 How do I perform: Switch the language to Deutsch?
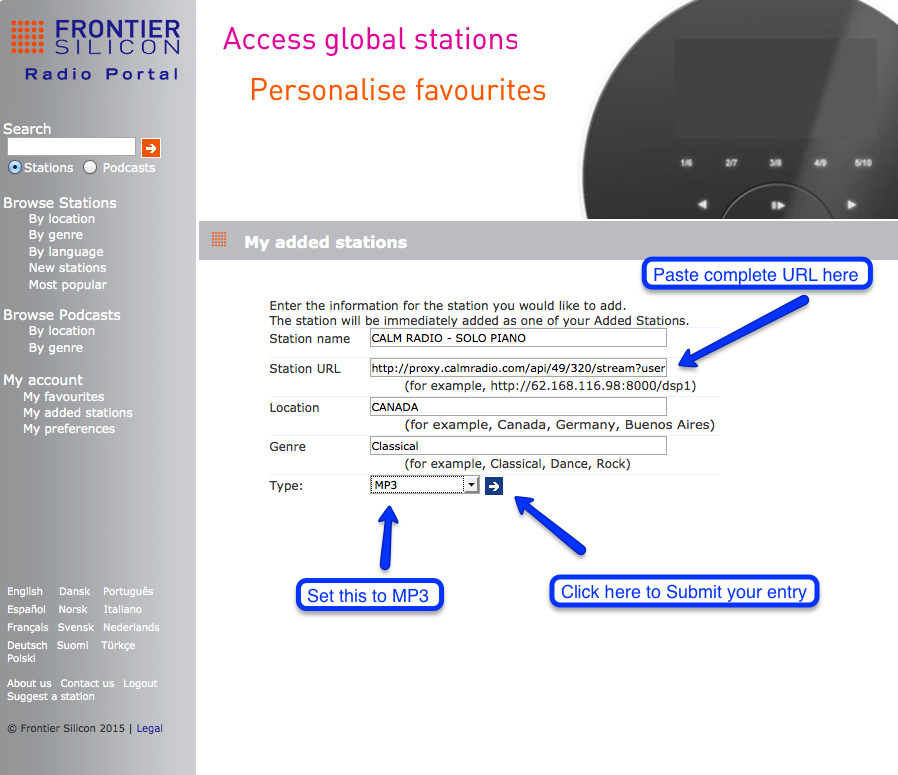point(27,646)
